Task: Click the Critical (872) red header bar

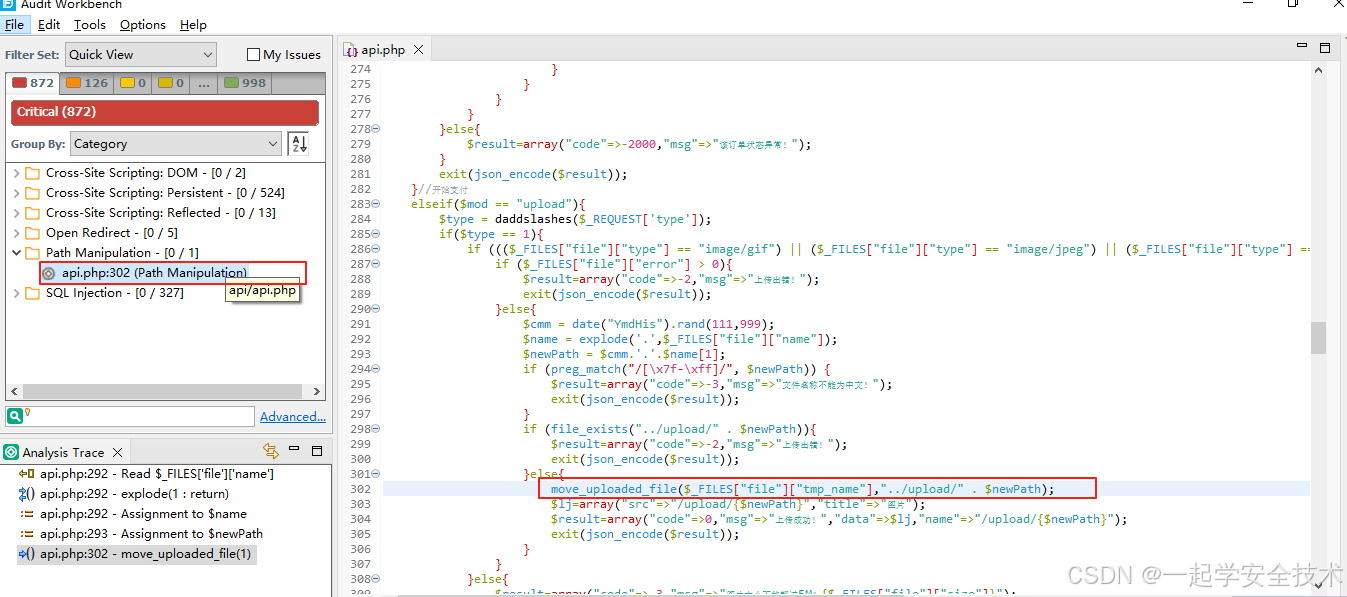Action: tap(165, 112)
